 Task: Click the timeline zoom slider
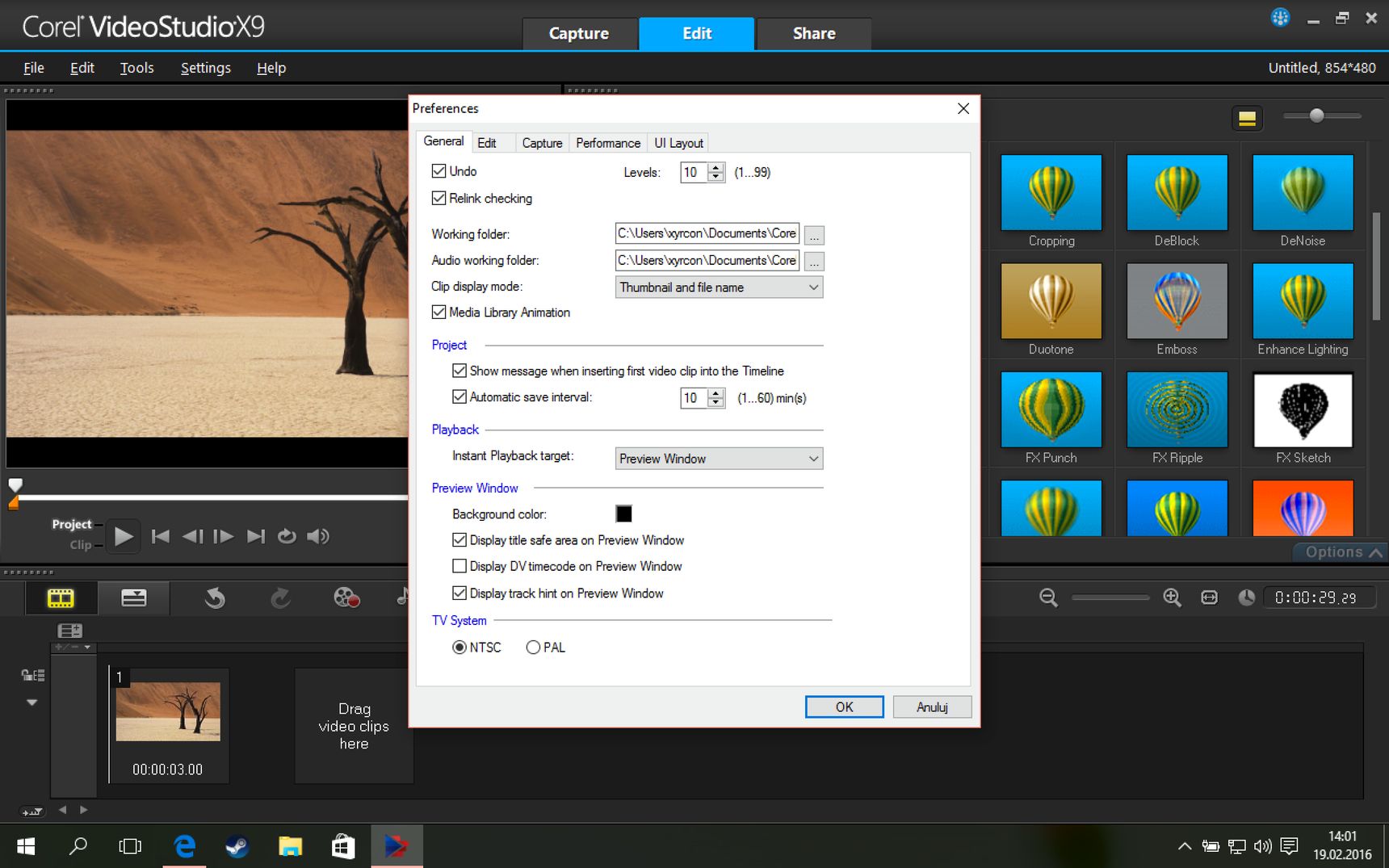pos(1110,598)
